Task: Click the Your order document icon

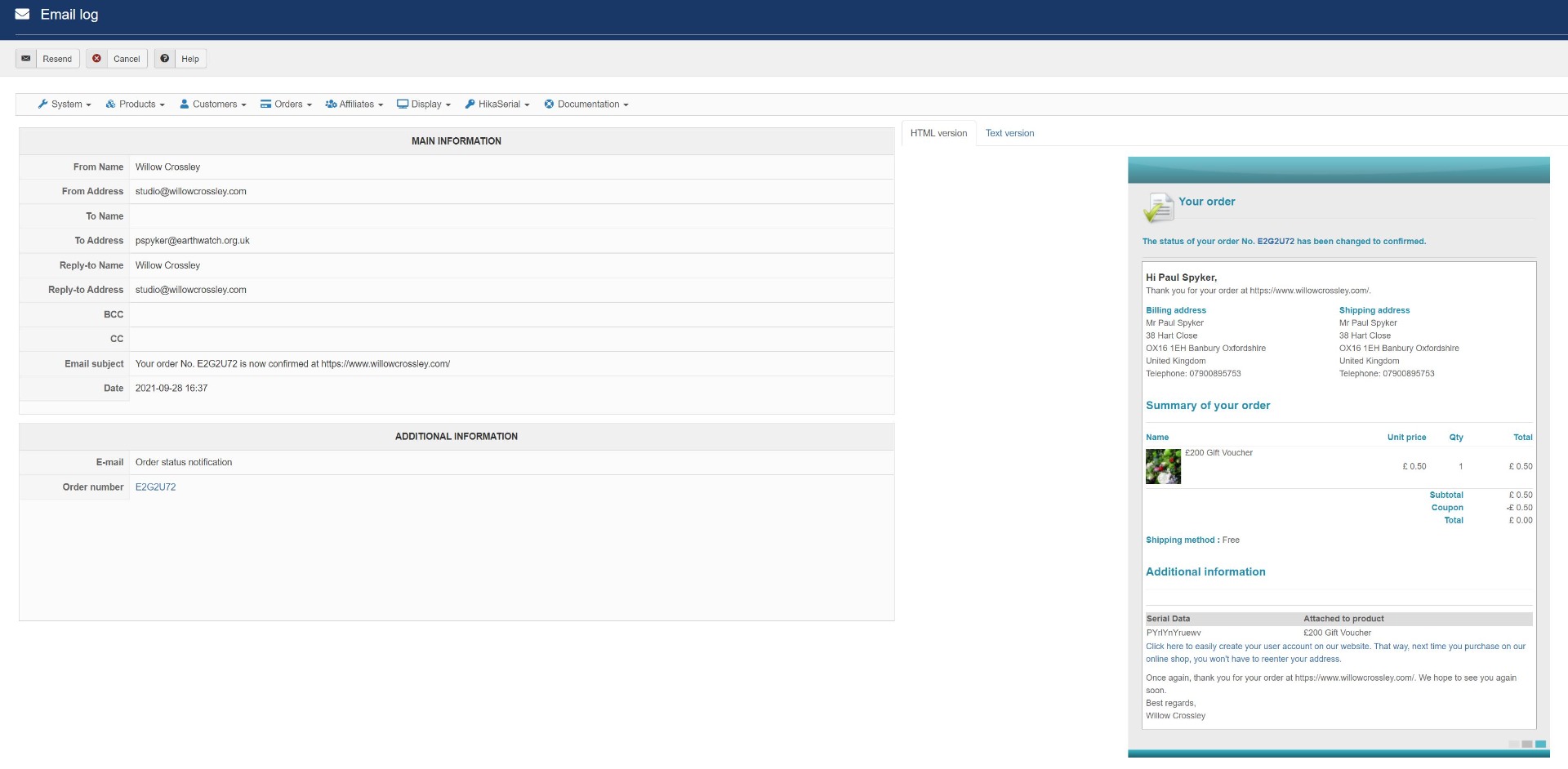Action: [x=1158, y=207]
